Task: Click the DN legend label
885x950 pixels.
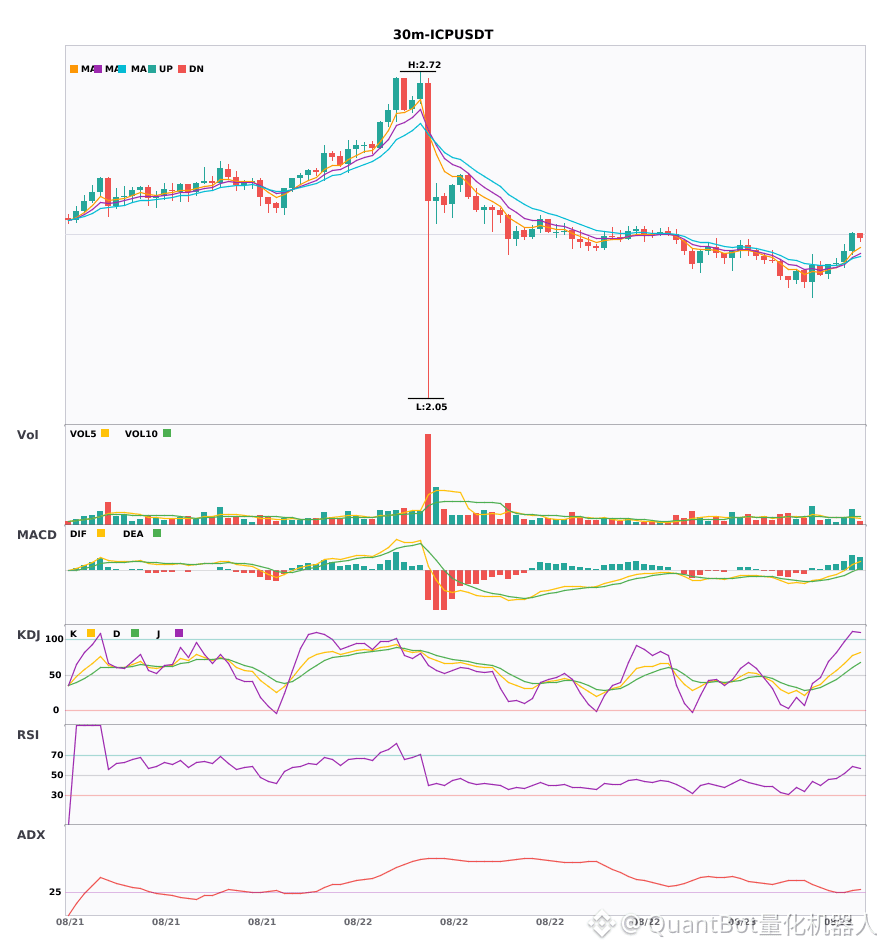Action: (196, 69)
